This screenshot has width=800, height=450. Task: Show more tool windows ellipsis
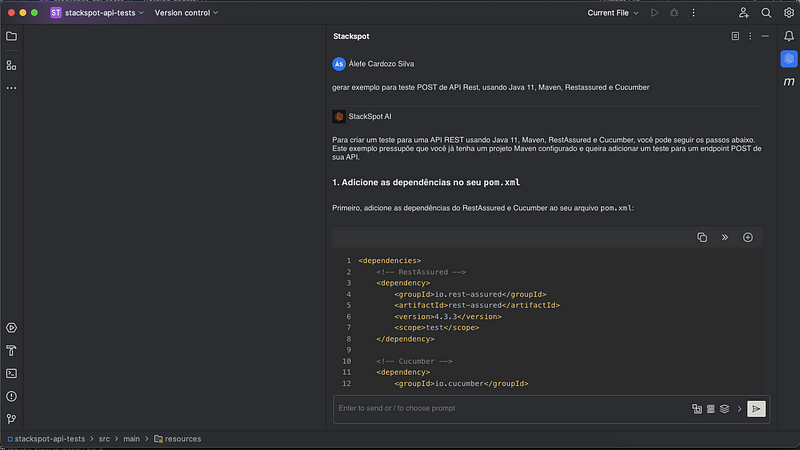[11, 88]
